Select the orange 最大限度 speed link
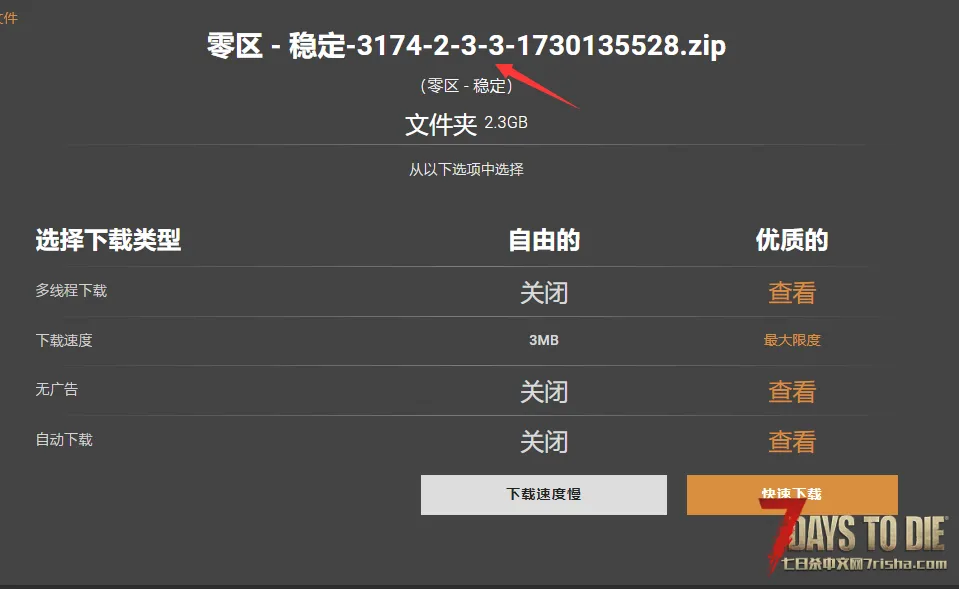 (792, 340)
